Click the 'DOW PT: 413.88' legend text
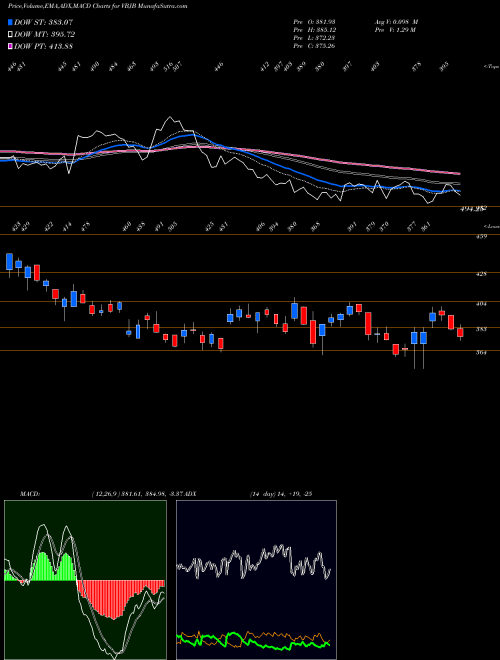The height and width of the screenshot is (660, 500). pyautogui.click(x=43, y=46)
